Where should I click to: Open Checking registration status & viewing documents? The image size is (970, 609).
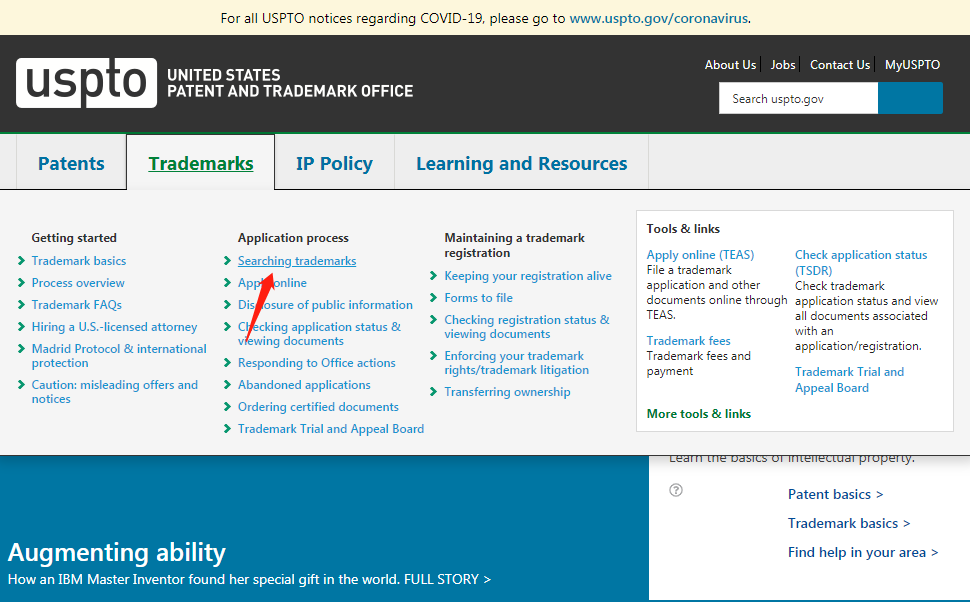tap(526, 327)
